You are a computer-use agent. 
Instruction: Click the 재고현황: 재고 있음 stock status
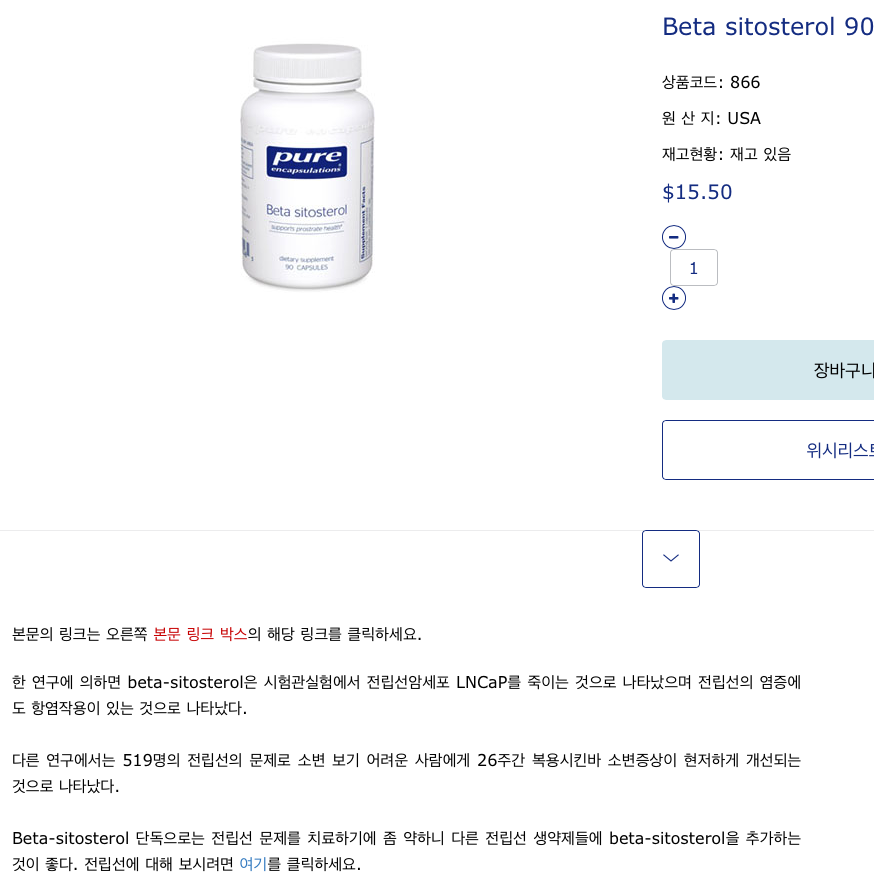click(726, 154)
